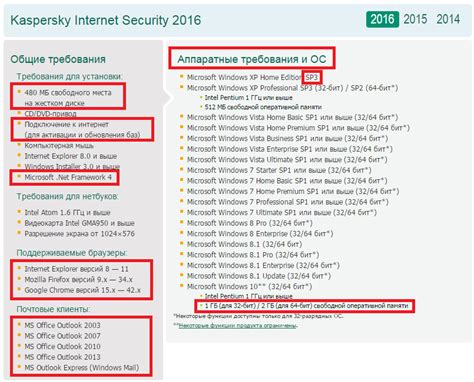
Task: Select the 'Компьютерная мышь' line
Action: coord(59,146)
